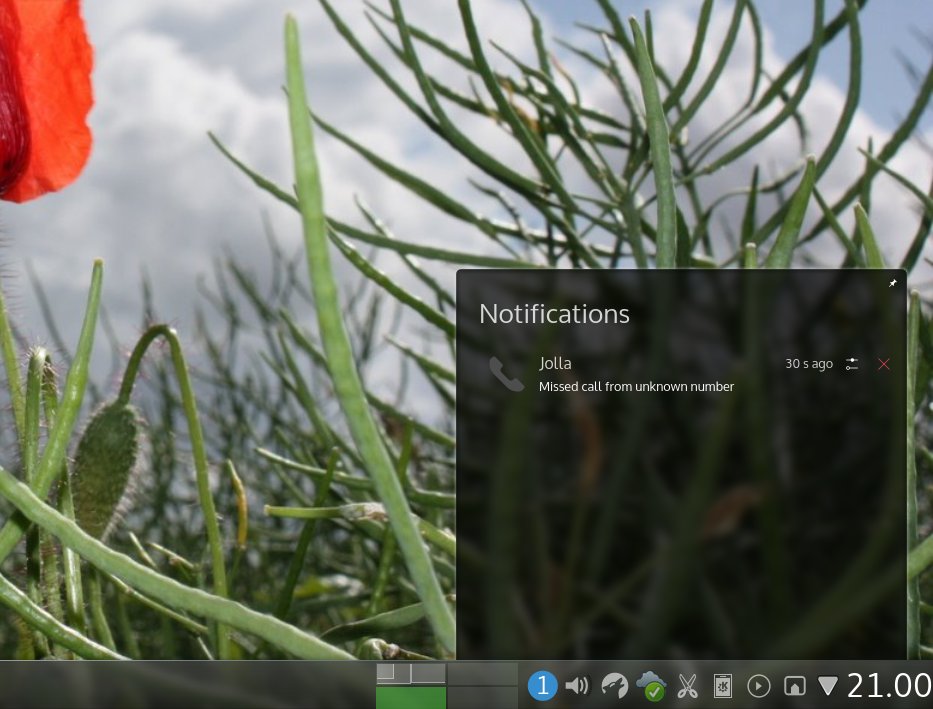Open the audio volume tray icon
The width and height of the screenshot is (933, 709).
click(x=577, y=686)
